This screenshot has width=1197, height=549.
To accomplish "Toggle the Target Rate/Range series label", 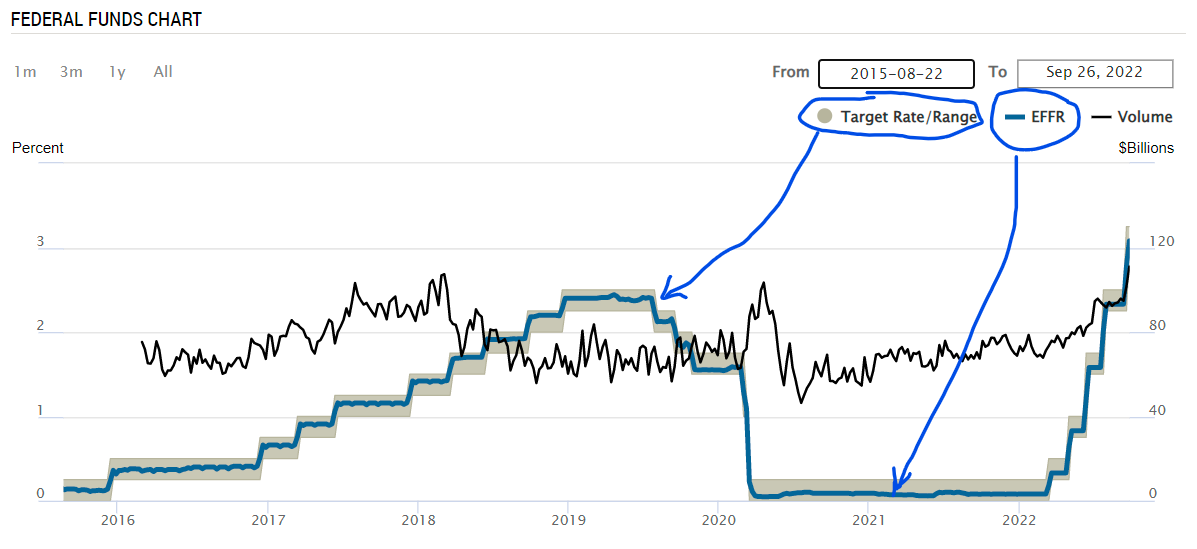I will coord(908,117).
